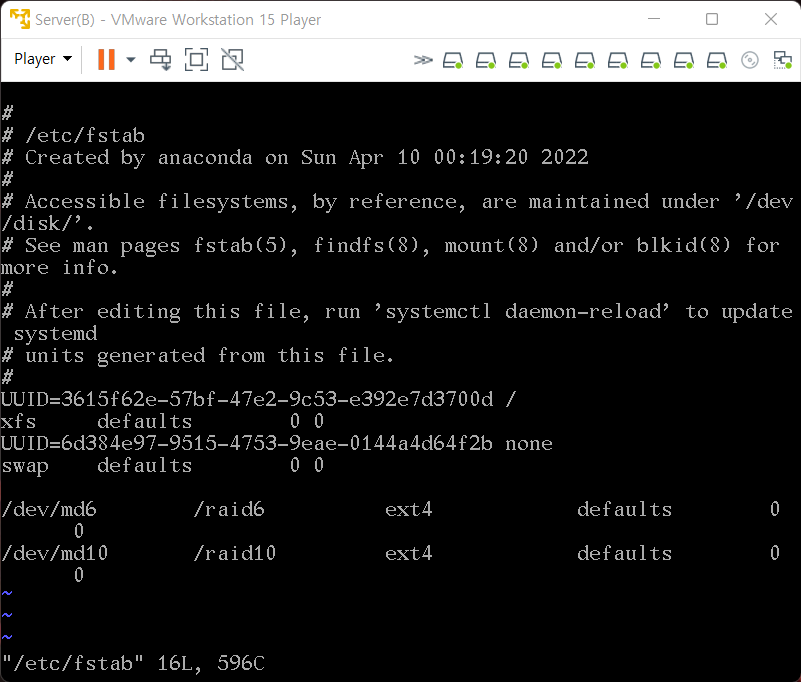Click the last hard disk device icon
The height and width of the screenshot is (682, 801).
coord(717,61)
